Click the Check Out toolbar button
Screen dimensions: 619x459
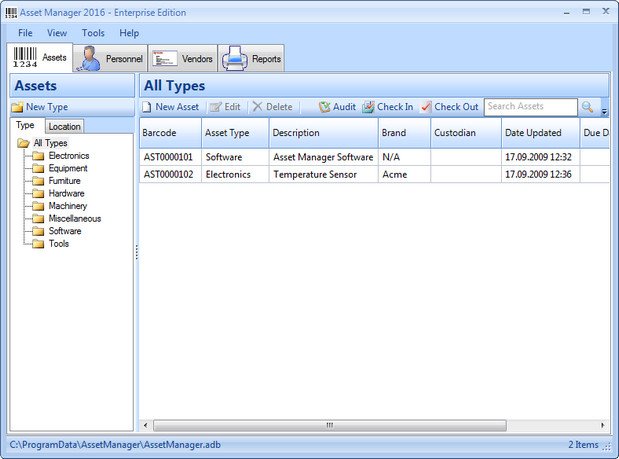point(449,107)
